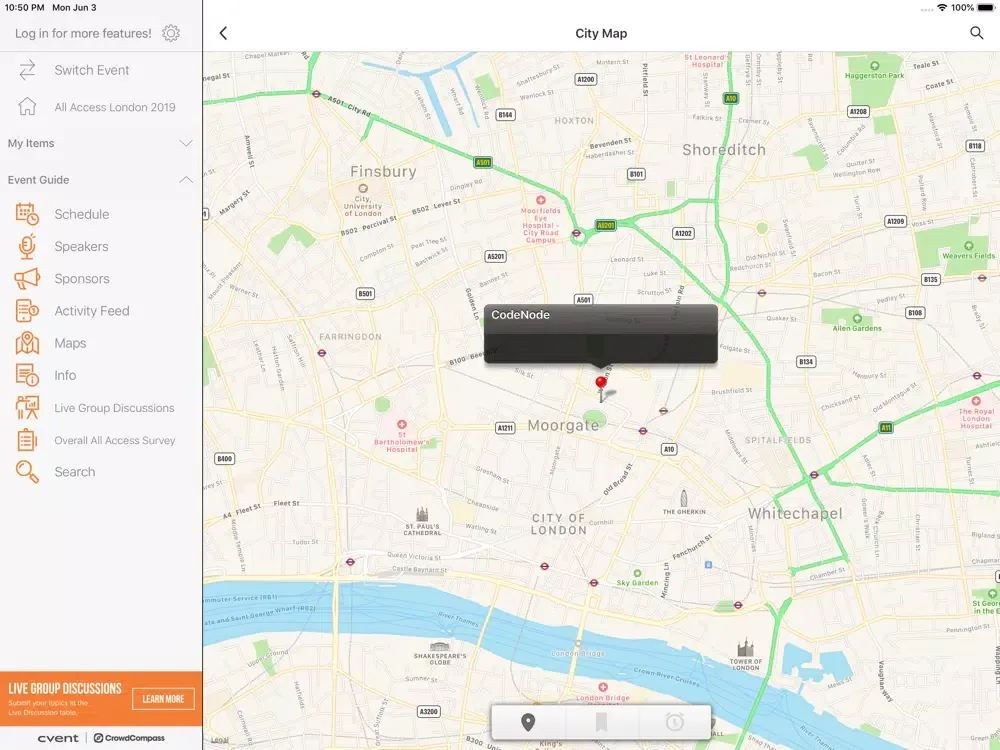
Task: Open the settings gear icon
Action: [x=171, y=33]
